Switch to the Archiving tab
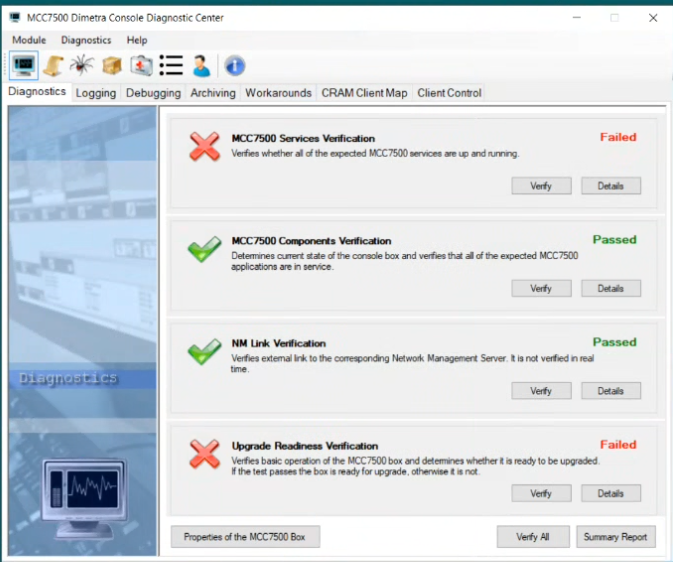Viewport: 673px width, 562px height. click(213, 93)
